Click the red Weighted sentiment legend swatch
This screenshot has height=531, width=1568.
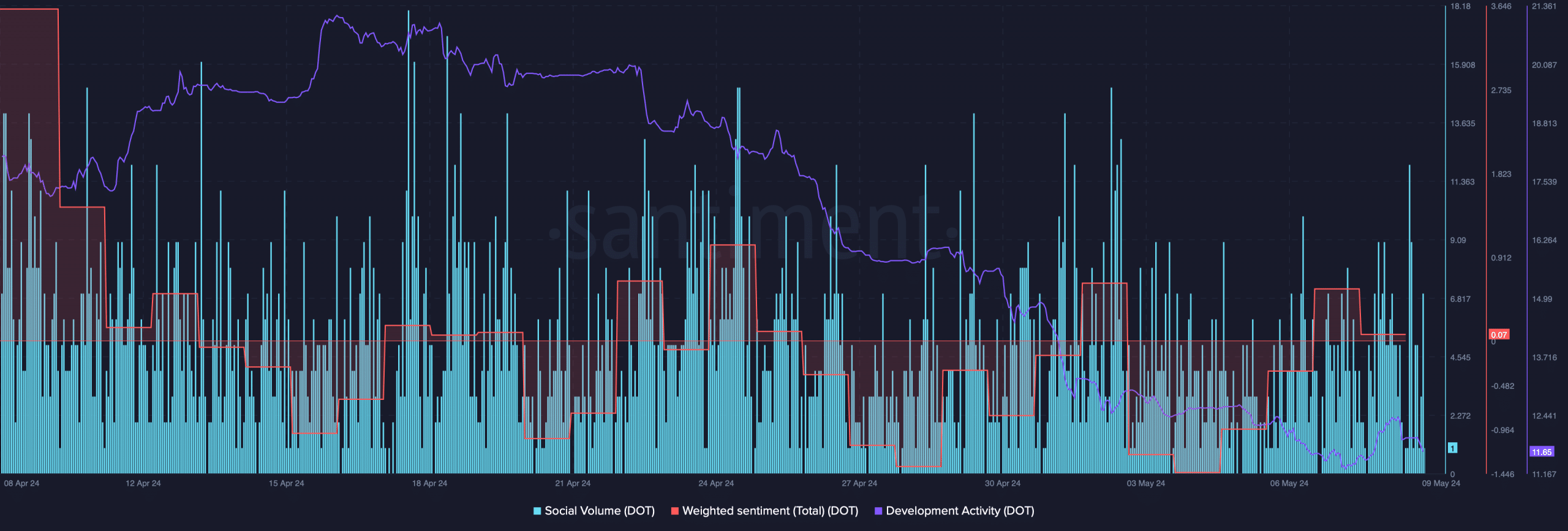click(675, 511)
